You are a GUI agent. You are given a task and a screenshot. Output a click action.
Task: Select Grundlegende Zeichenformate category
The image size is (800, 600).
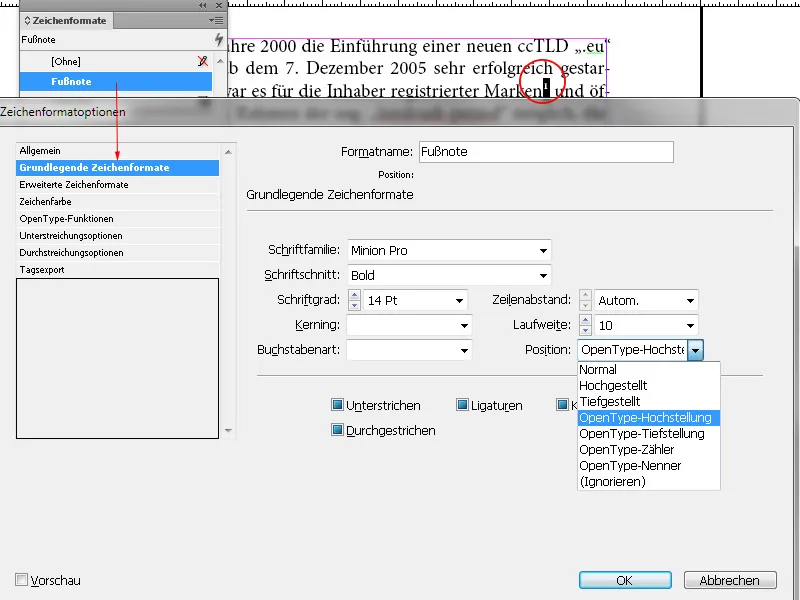tap(117, 167)
